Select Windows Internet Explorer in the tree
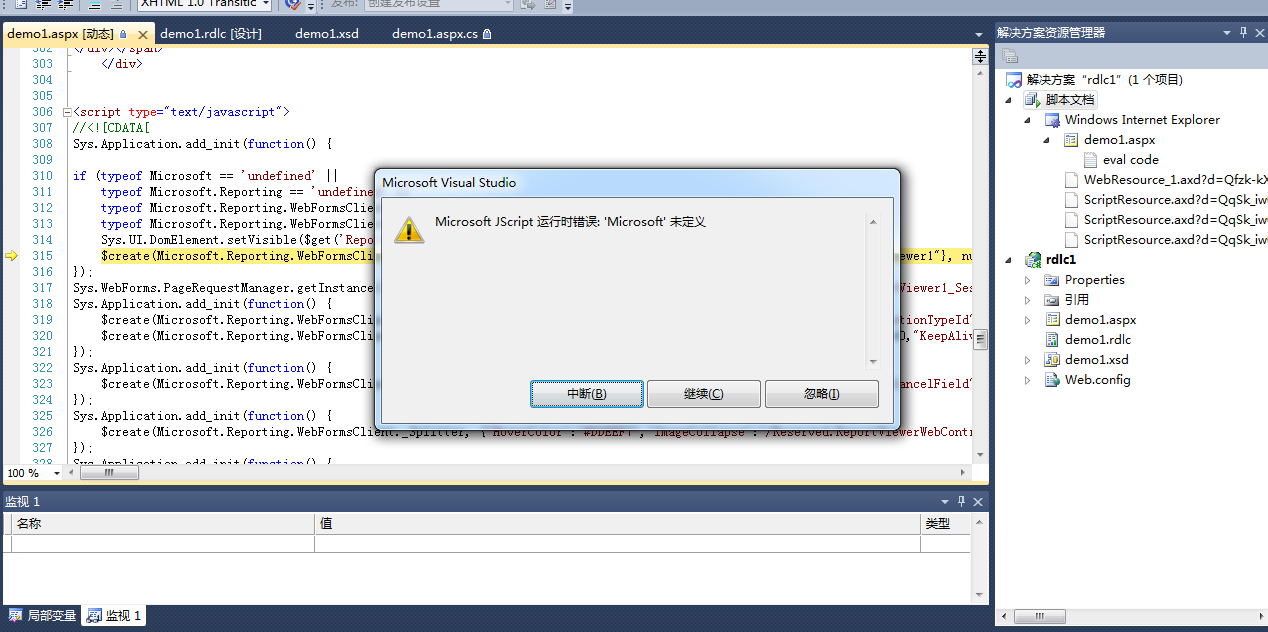This screenshot has height=632, width=1268. point(1142,119)
